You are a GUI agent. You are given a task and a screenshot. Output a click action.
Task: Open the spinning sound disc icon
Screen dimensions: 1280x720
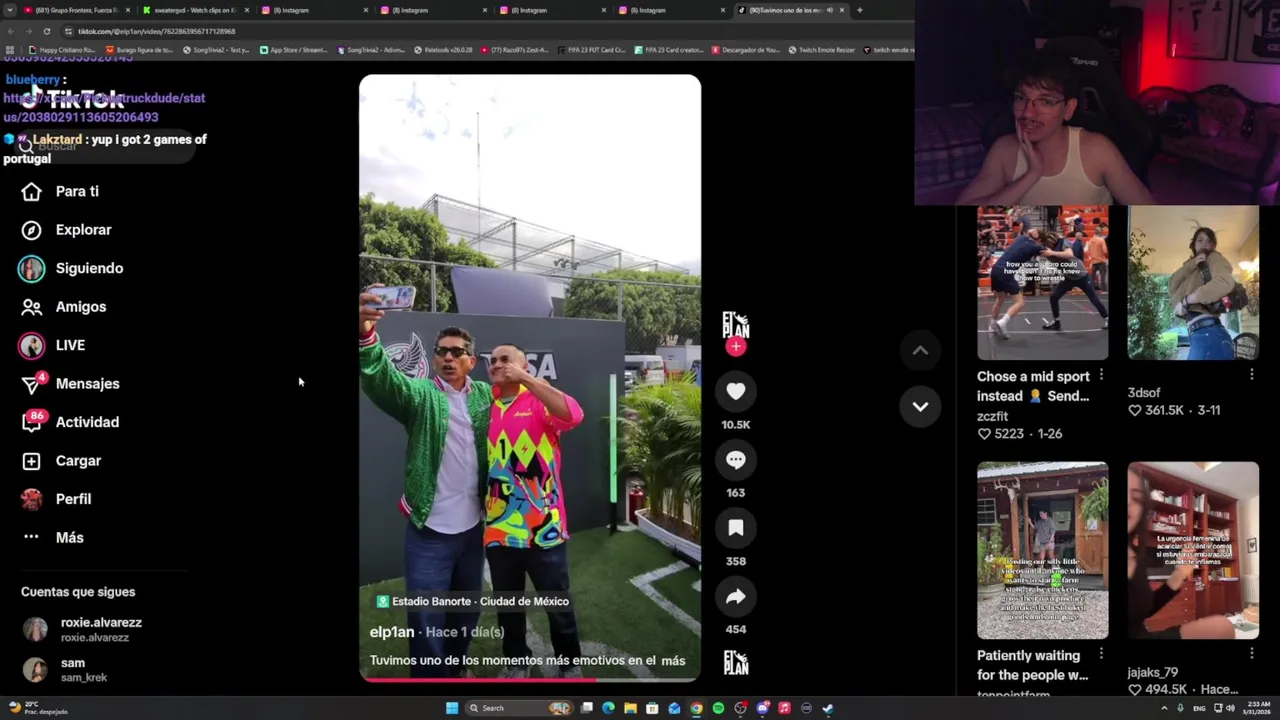pos(736,663)
